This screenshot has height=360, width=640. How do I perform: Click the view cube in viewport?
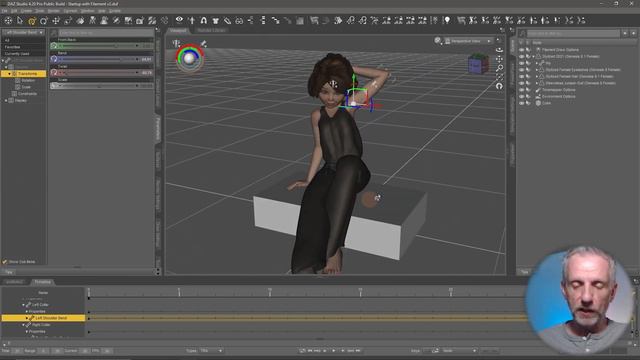click(478, 64)
